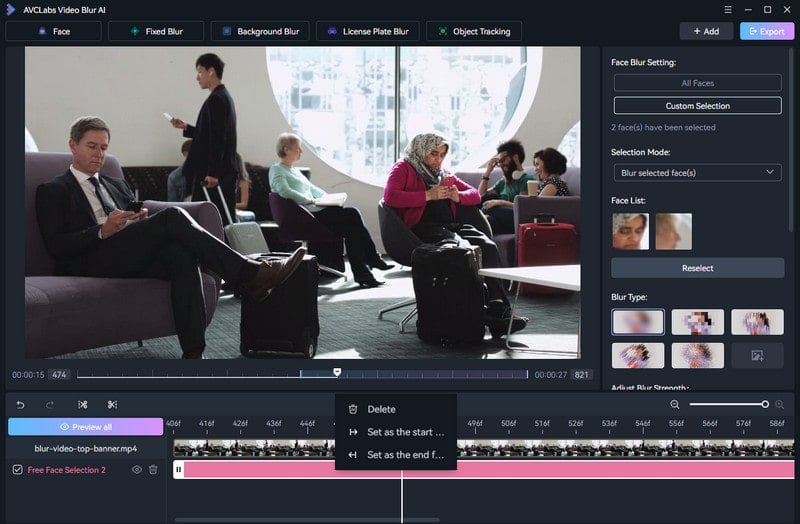Delete Free Face Selection 2 with the trash icon

(x=153, y=469)
